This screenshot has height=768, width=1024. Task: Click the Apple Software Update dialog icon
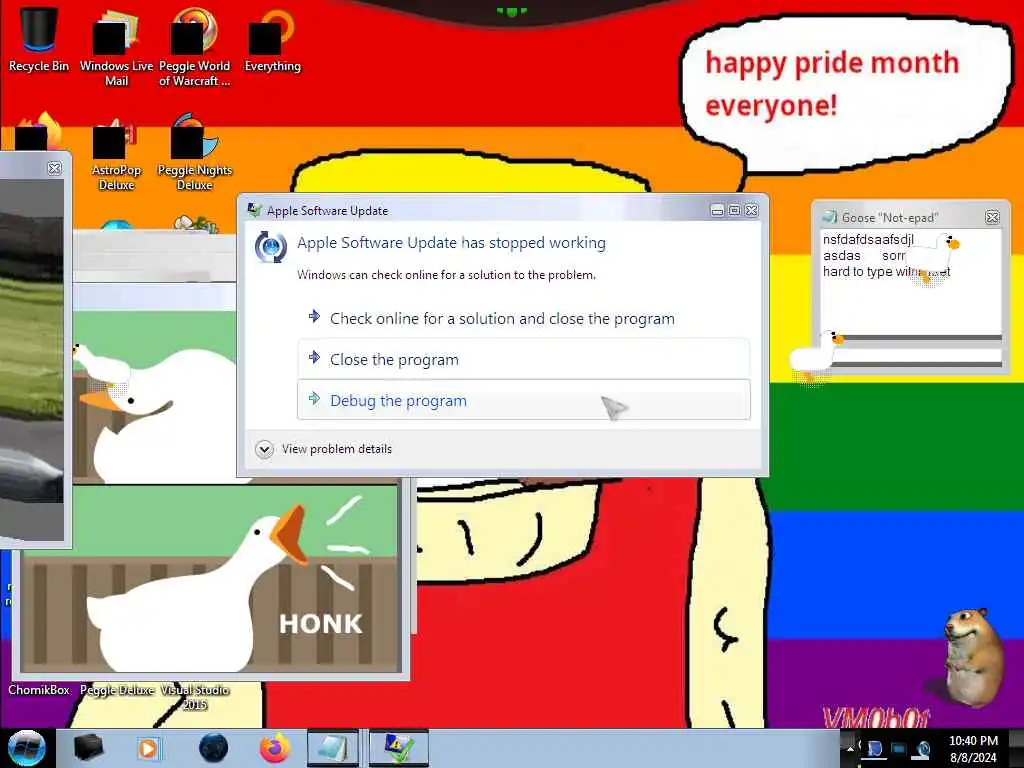coord(270,247)
